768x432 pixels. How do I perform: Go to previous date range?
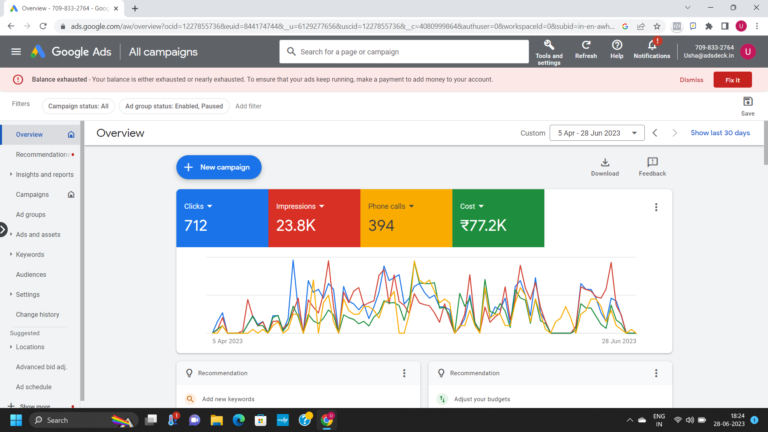[x=655, y=133]
